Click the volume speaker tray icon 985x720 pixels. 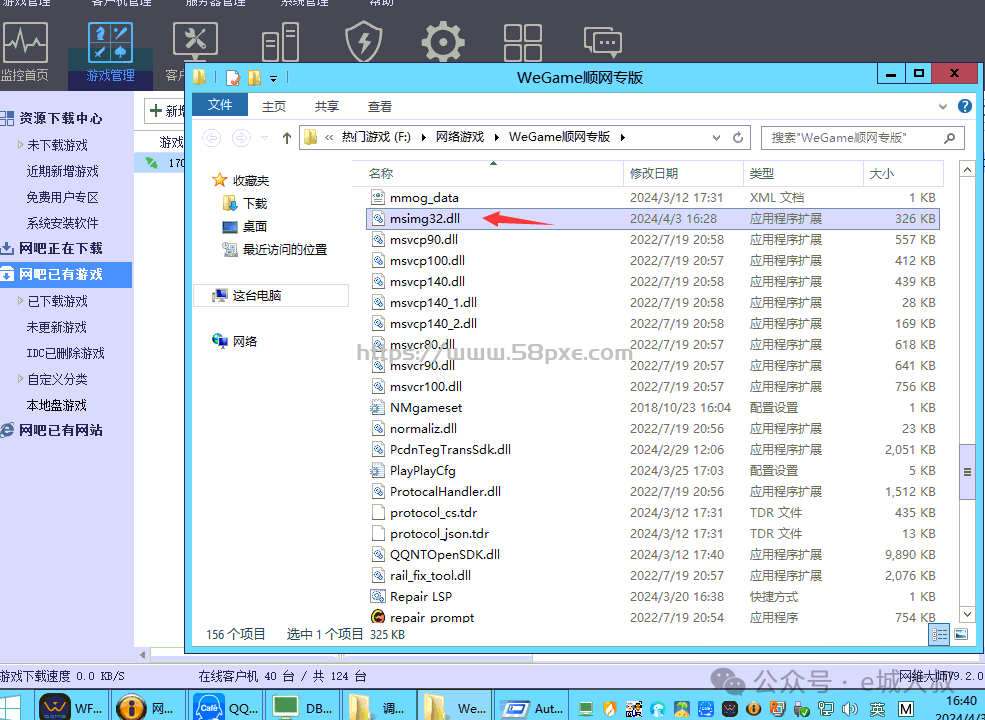point(850,709)
